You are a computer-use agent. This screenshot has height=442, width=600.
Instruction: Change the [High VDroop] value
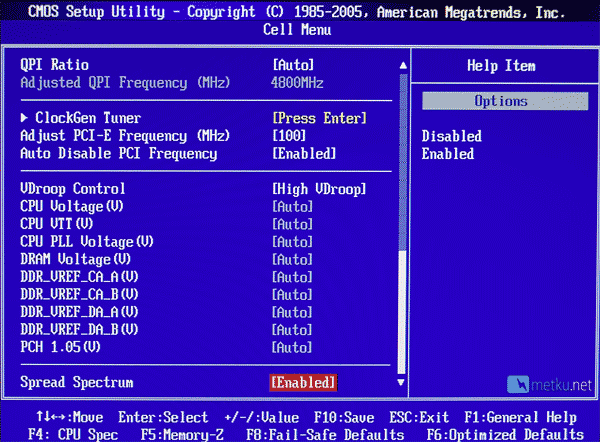point(319,189)
